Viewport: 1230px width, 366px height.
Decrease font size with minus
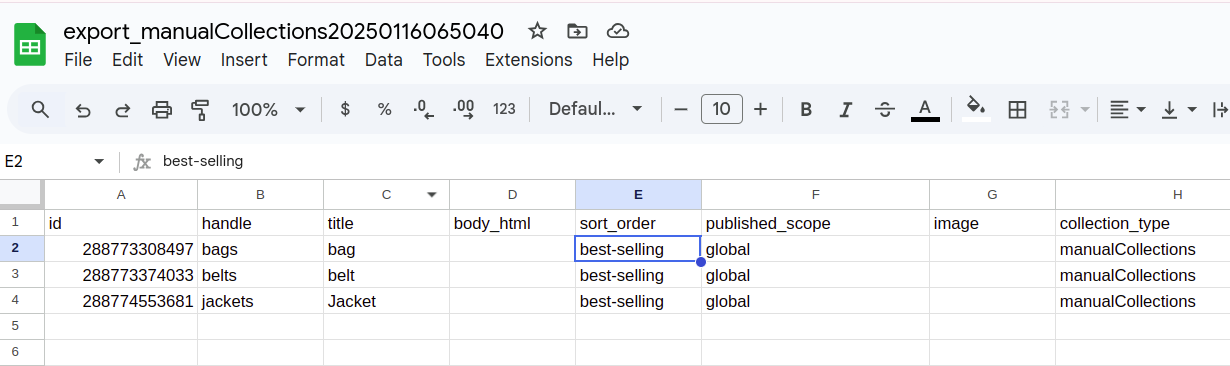tap(681, 109)
